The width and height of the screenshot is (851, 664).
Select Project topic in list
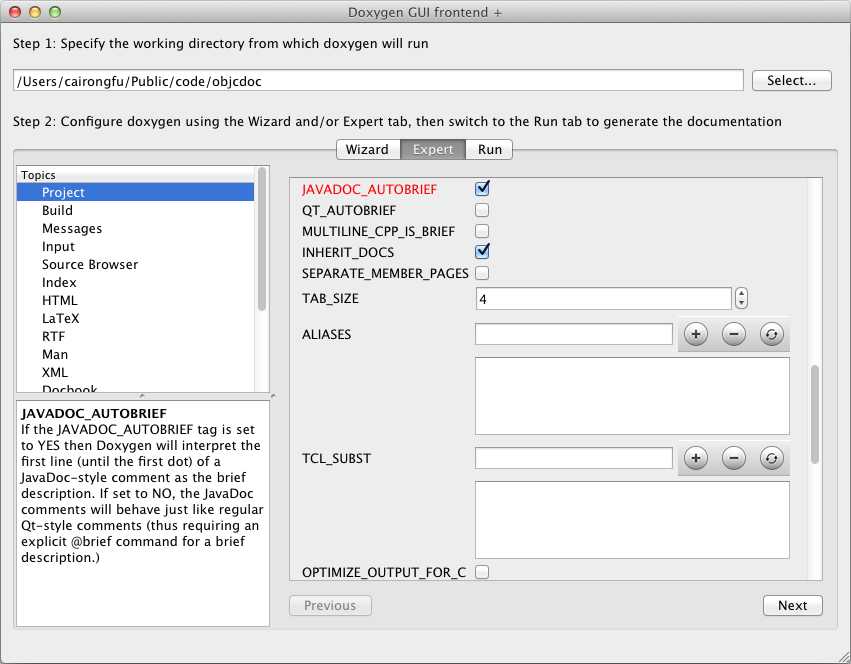pyautogui.click(x=135, y=192)
